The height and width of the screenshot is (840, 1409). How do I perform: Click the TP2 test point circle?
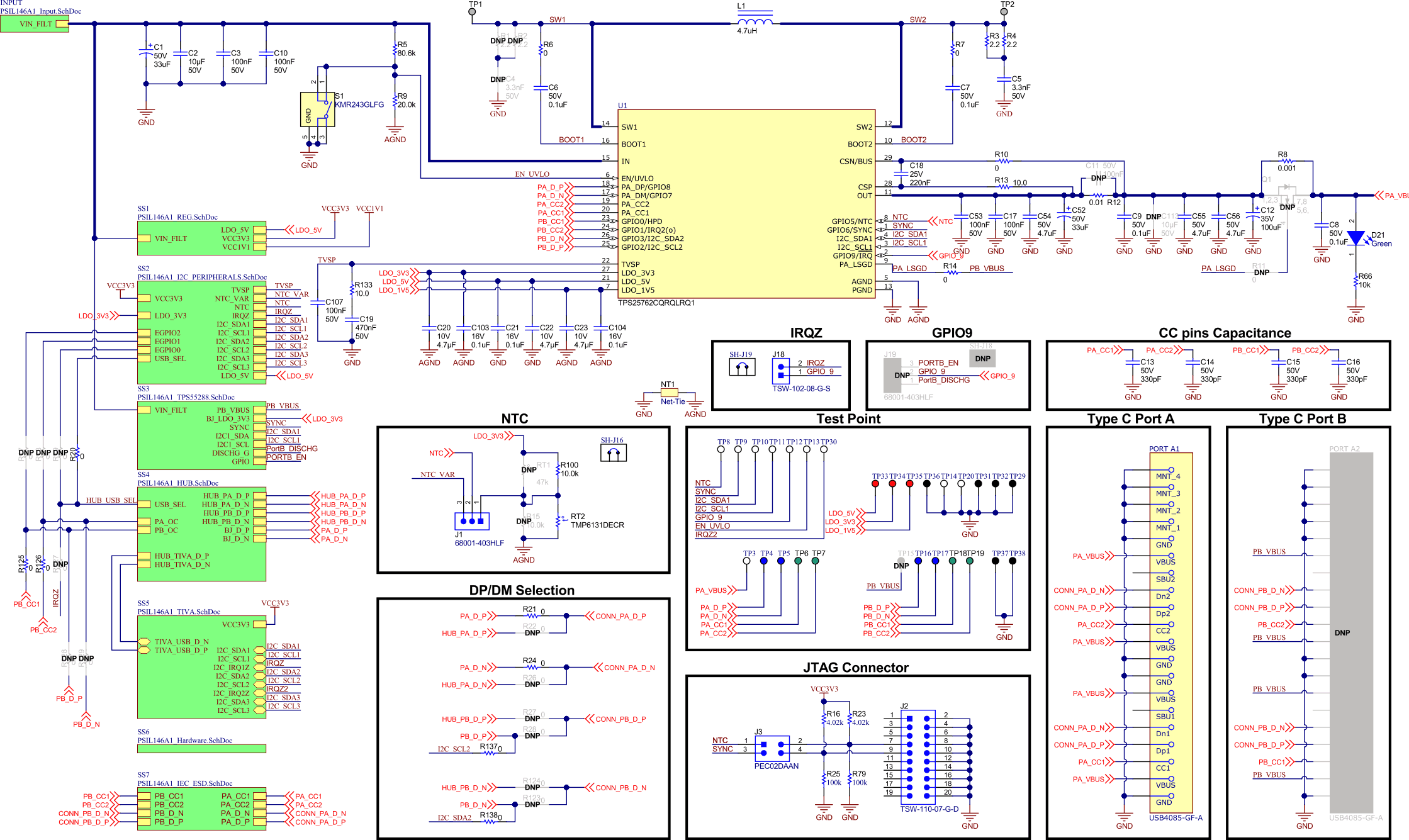click(x=1004, y=12)
